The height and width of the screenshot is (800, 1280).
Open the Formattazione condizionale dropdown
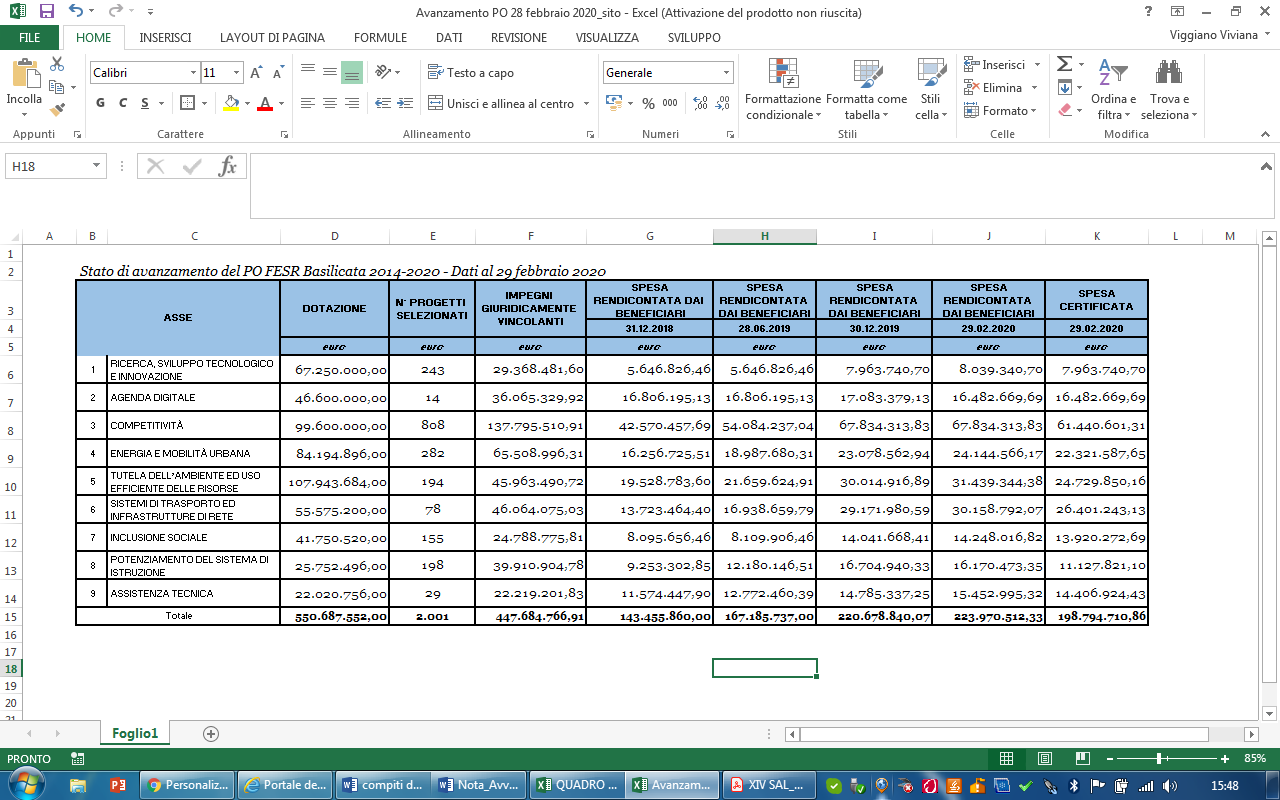(x=782, y=90)
